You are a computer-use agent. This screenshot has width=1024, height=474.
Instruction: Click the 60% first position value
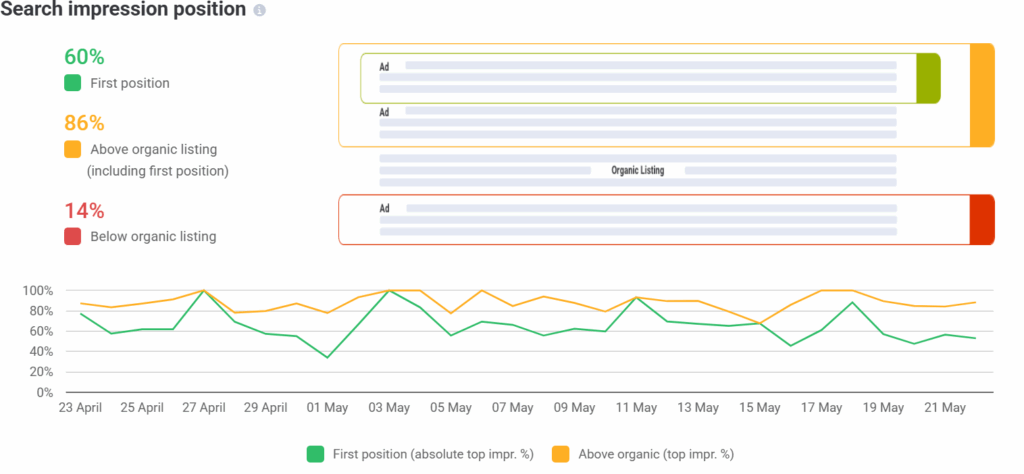click(84, 57)
